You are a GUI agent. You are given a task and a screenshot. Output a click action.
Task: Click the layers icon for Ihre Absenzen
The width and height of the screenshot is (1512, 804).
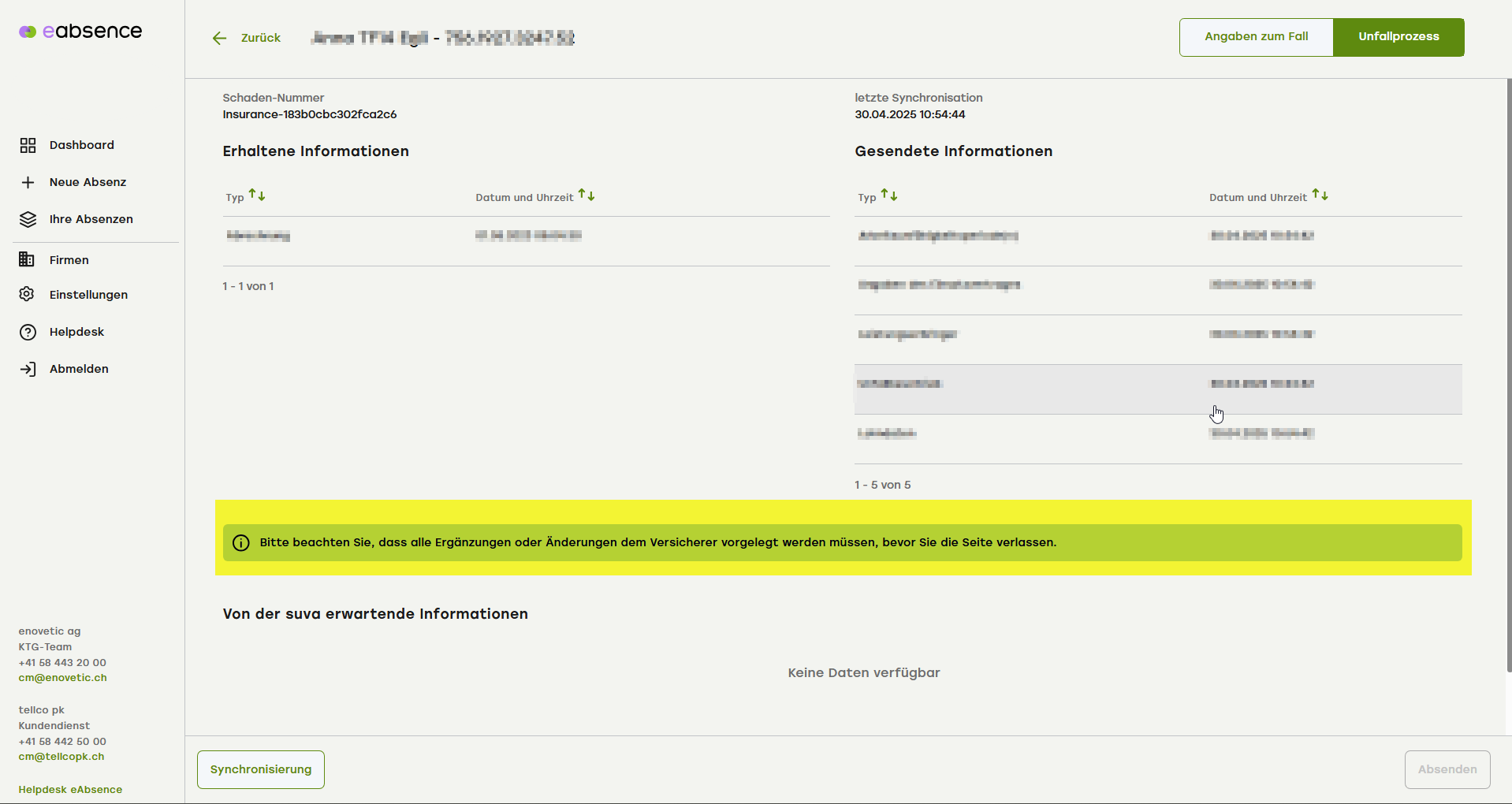28,219
